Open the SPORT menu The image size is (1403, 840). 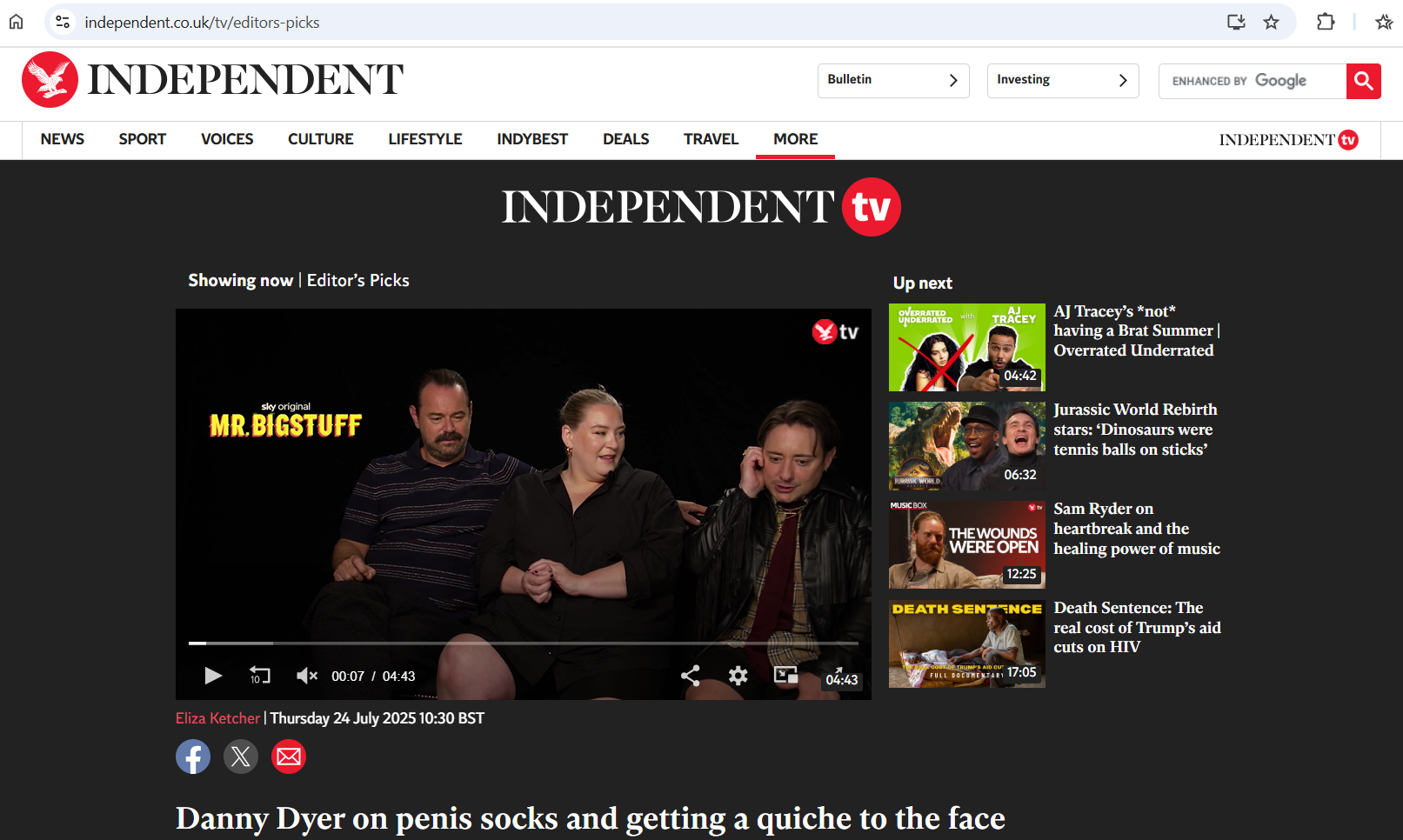(143, 139)
